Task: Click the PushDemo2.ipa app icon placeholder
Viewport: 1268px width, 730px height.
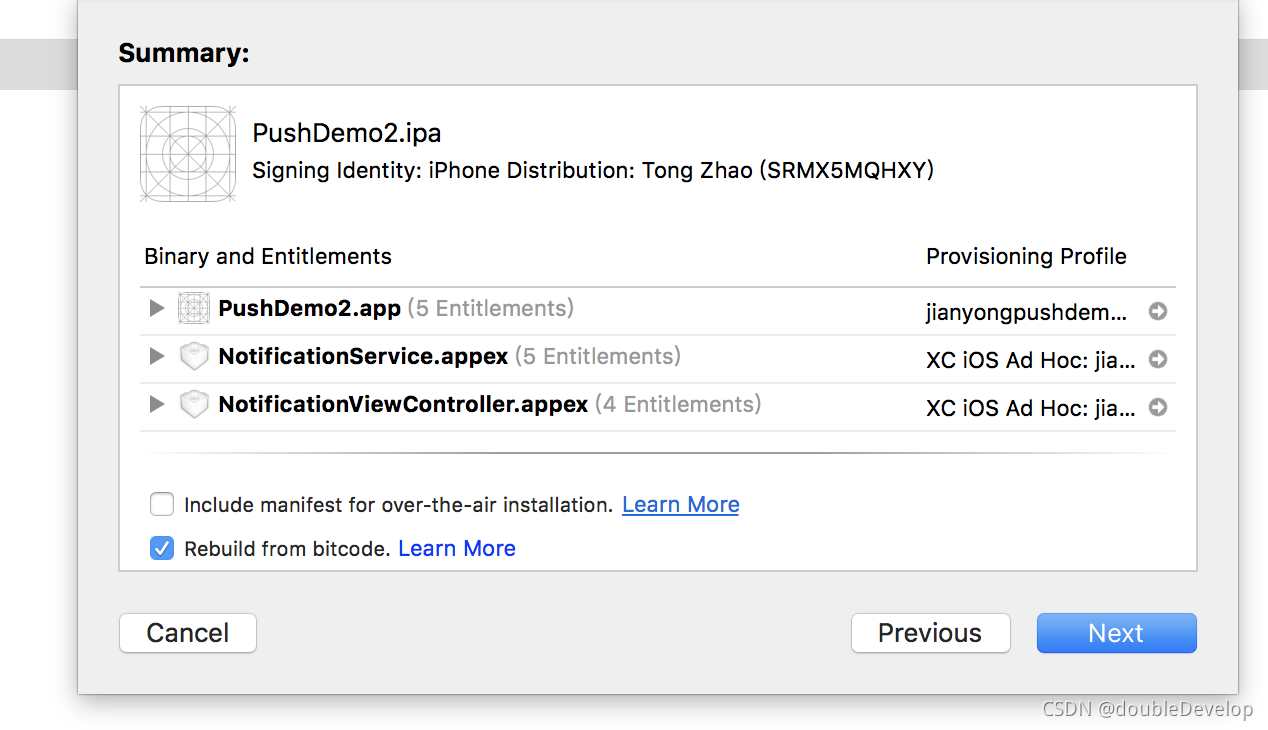Action: tap(188, 154)
